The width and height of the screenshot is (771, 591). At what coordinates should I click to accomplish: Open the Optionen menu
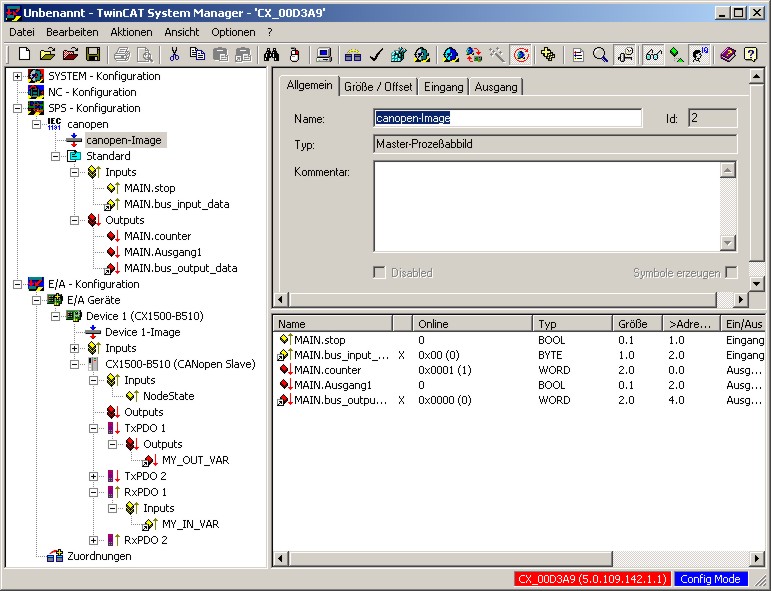pyautogui.click(x=233, y=32)
